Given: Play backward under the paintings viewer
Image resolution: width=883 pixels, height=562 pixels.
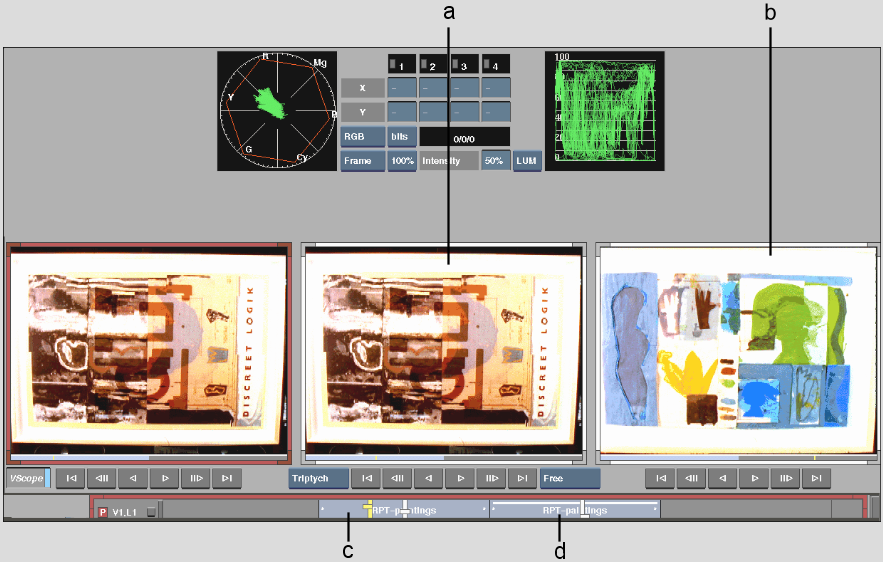Looking at the screenshot, I should (723, 478).
